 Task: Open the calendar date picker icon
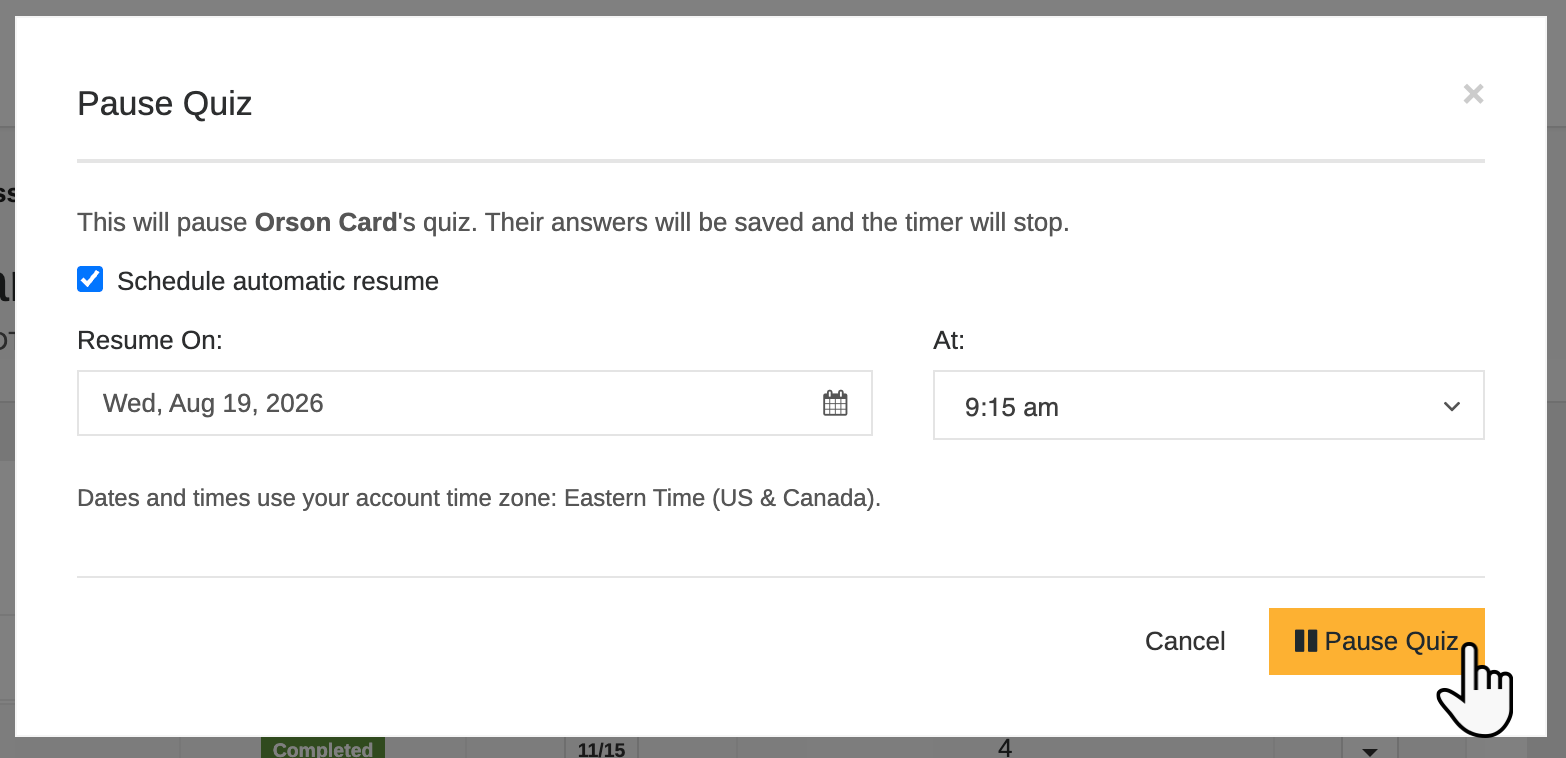click(835, 403)
